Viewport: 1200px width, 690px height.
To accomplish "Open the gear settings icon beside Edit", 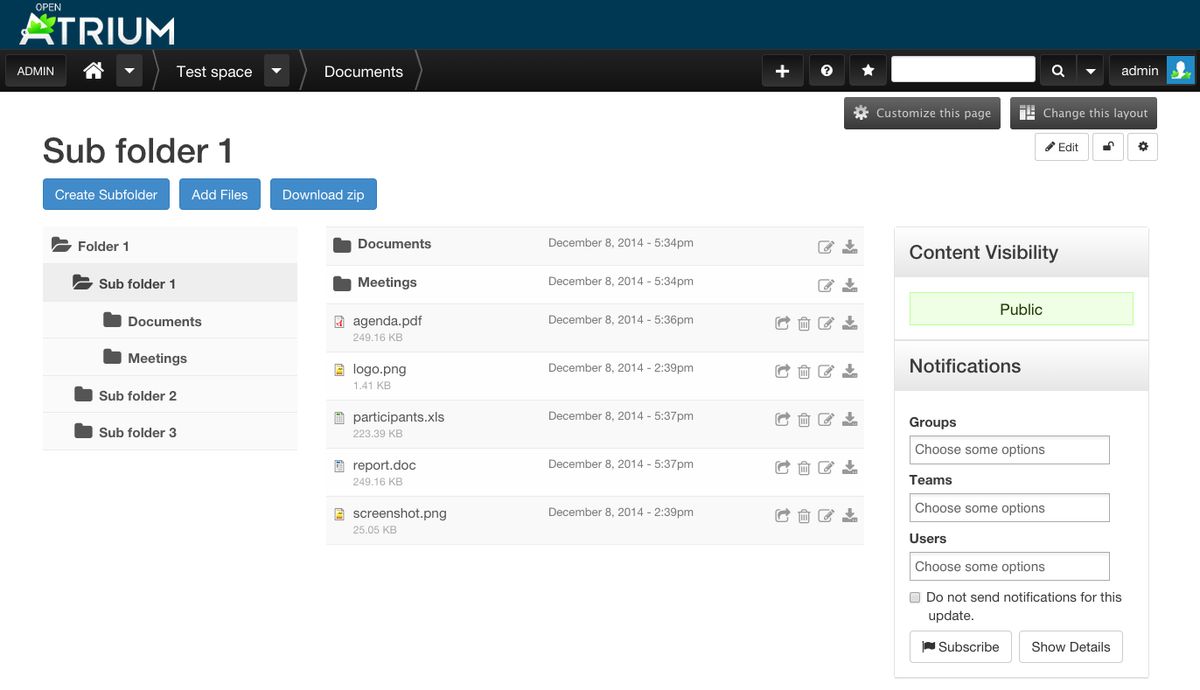I will tap(1142, 146).
